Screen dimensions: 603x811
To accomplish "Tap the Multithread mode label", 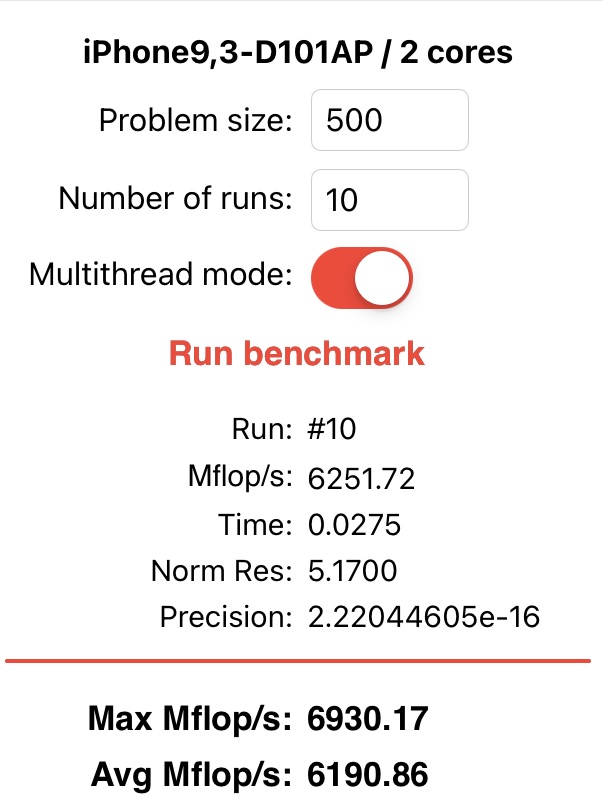I will tap(161, 275).
